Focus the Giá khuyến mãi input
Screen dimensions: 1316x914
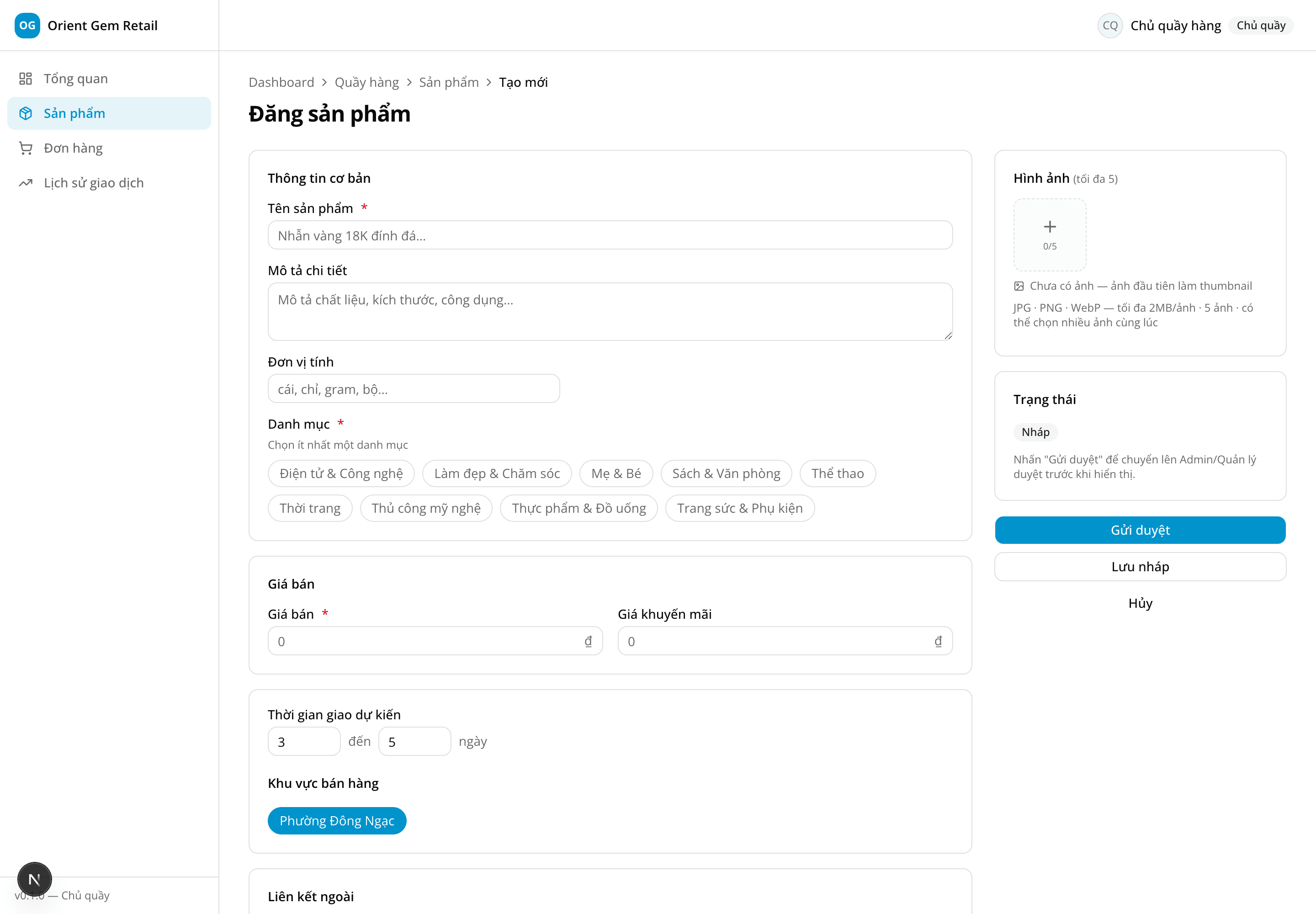pyautogui.click(x=785, y=641)
